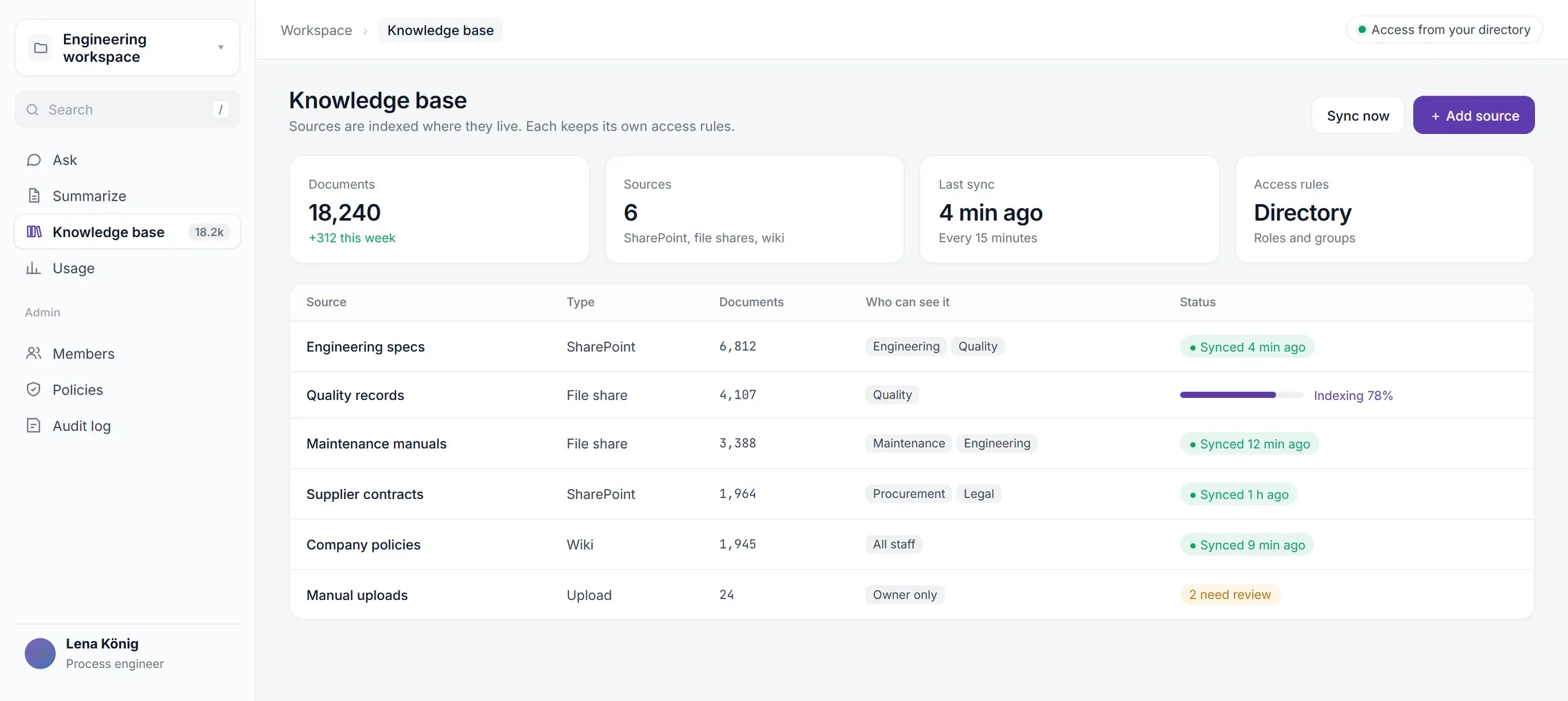Click the Sync now button
Image resolution: width=1568 pixels, height=701 pixels.
[x=1358, y=115]
